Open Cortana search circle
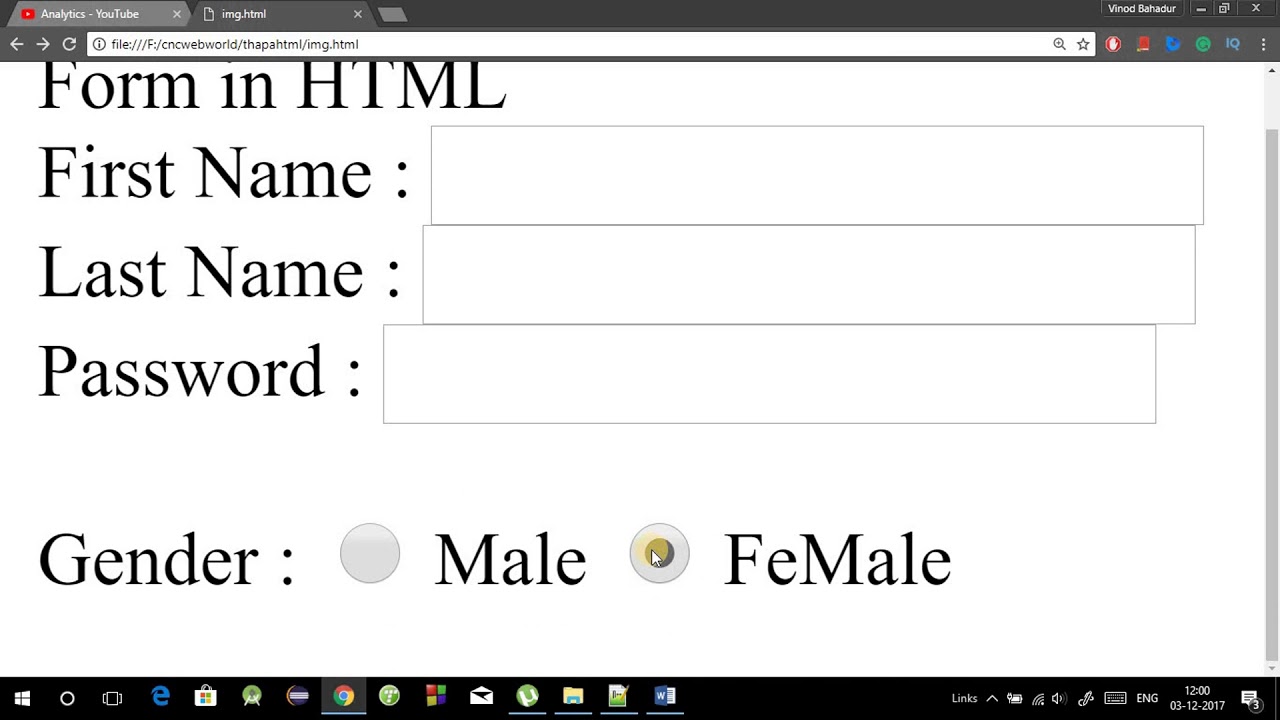Viewport: 1280px width, 720px height. point(67,698)
